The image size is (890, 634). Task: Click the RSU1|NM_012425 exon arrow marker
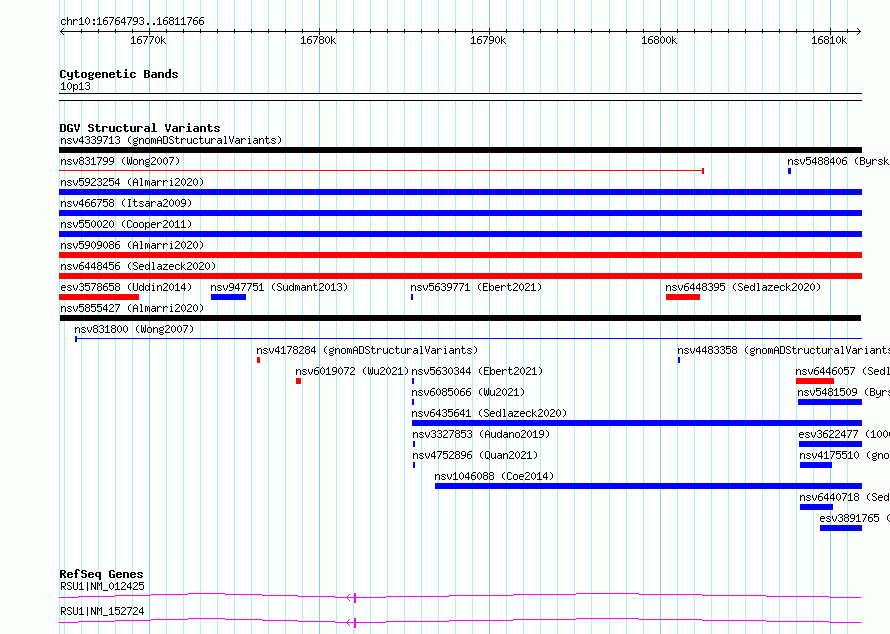click(x=351, y=598)
